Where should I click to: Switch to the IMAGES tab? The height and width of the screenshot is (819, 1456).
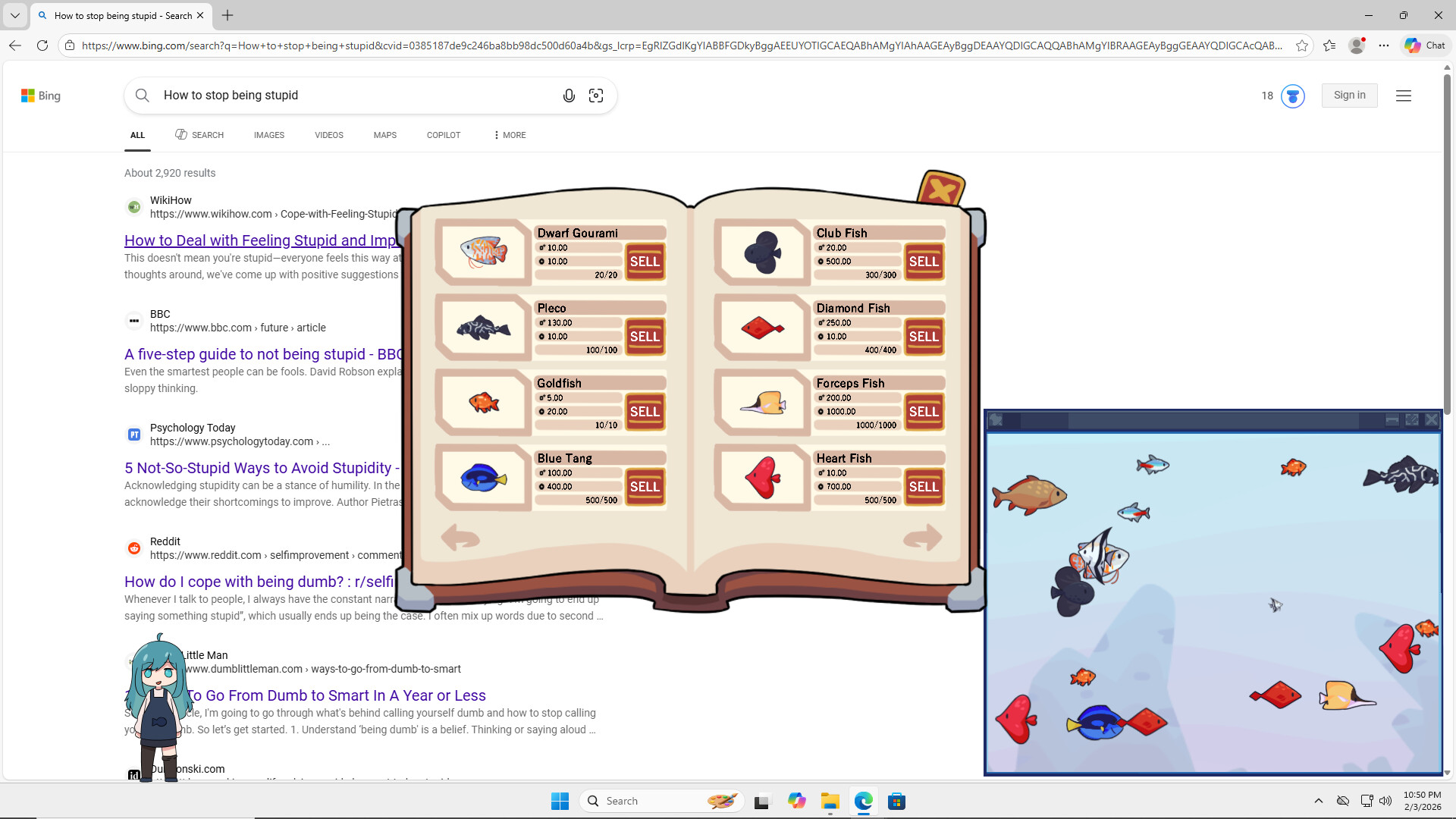click(x=268, y=135)
